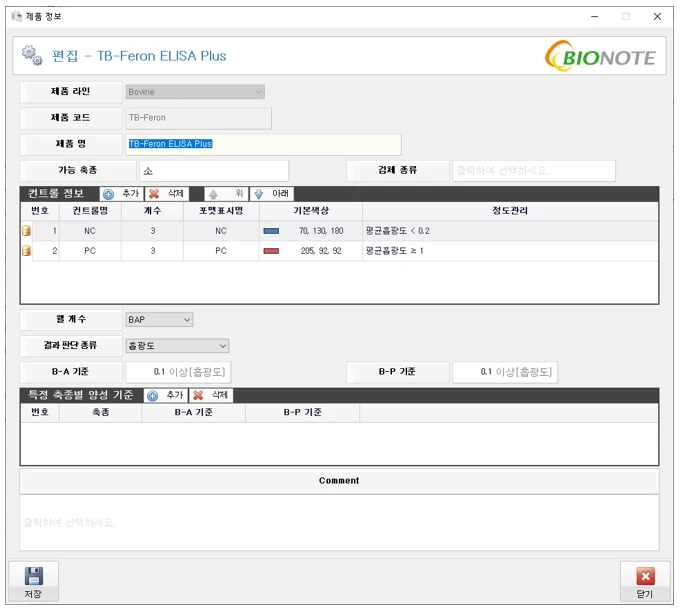Click the 계수 value 3 in the NC row
Viewport: 681px width, 611px height.
152,231
